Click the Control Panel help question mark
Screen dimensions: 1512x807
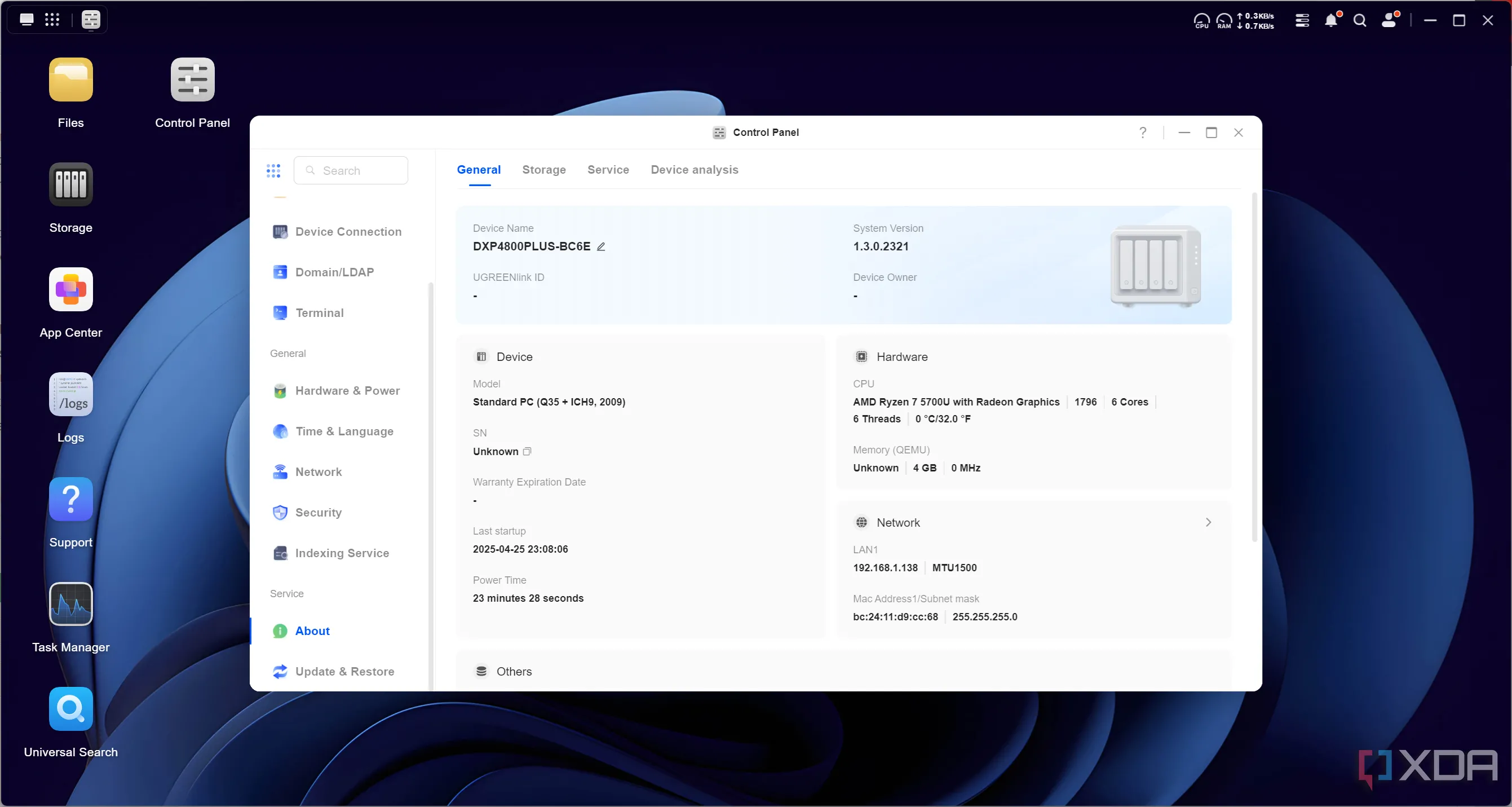click(1143, 132)
